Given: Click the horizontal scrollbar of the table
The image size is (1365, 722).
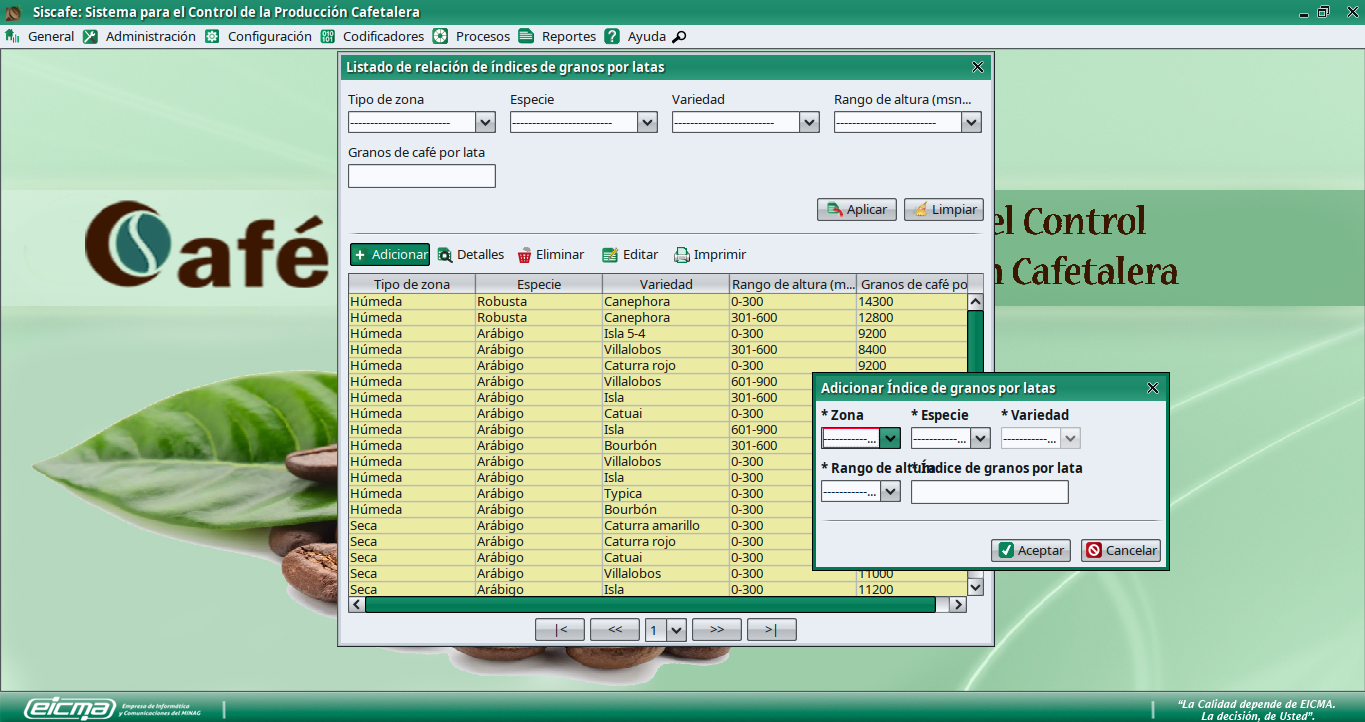Looking at the screenshot, I should [650, 605].
